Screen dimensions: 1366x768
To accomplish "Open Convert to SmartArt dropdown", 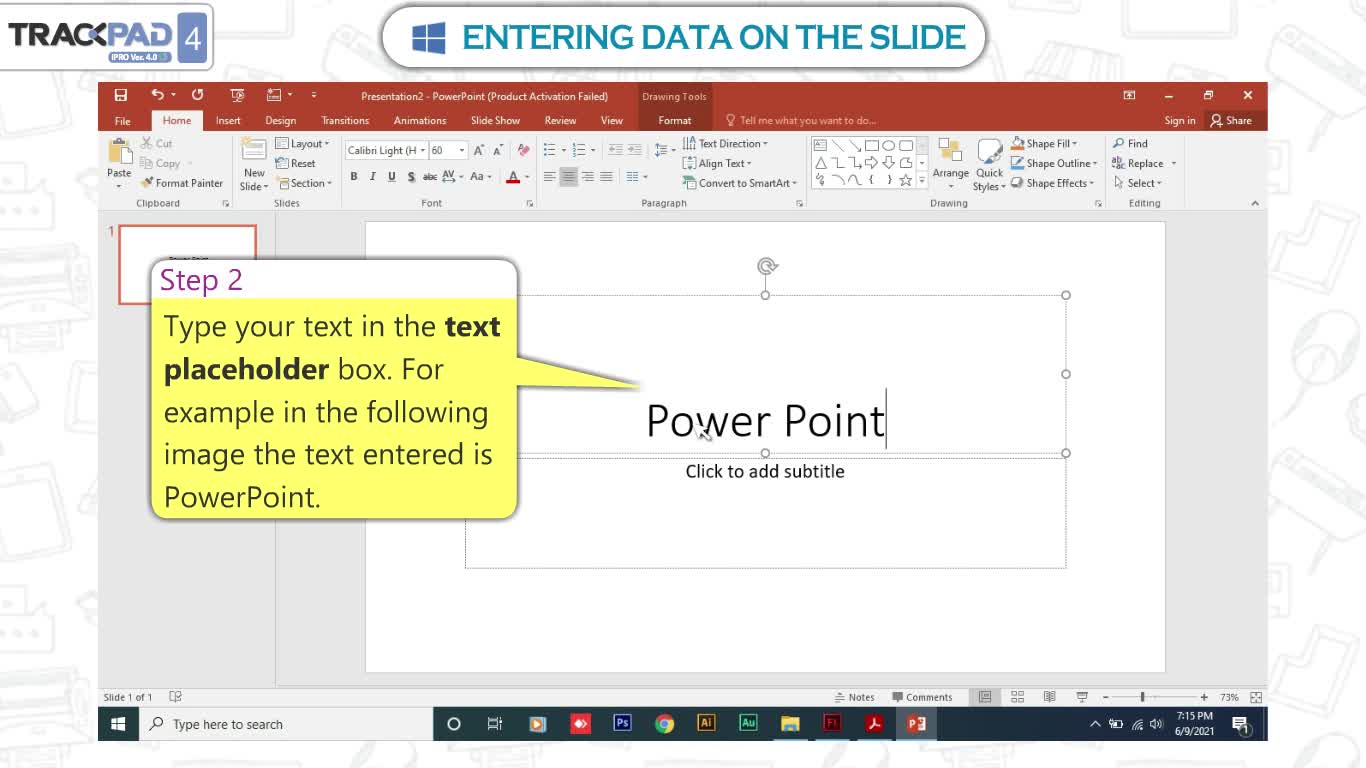I will pyautogui.click(x=740, y=183).
